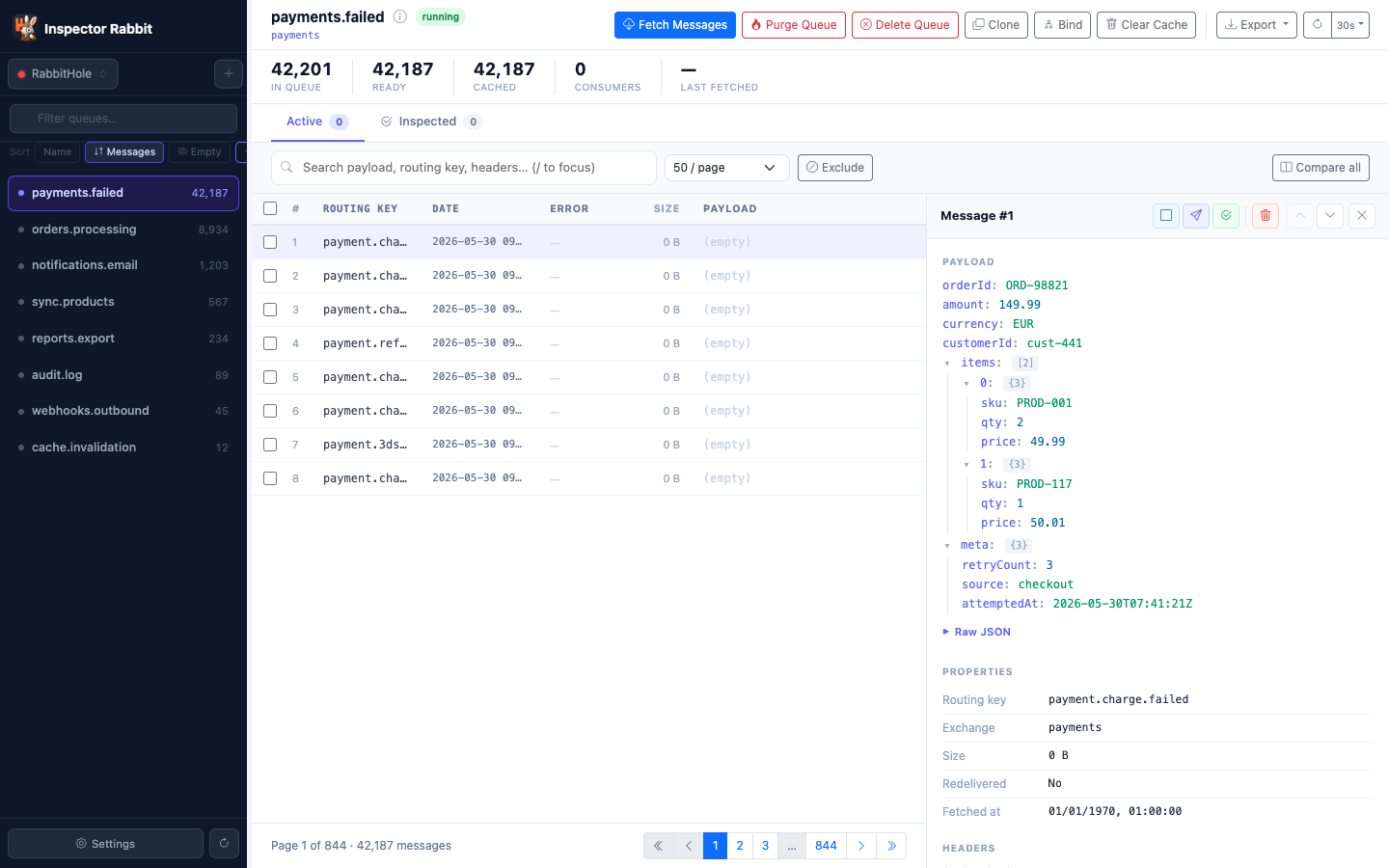Screen dimensions: 1389x868
Task: Go to page 2 in pagination
Action: [740, 846]
